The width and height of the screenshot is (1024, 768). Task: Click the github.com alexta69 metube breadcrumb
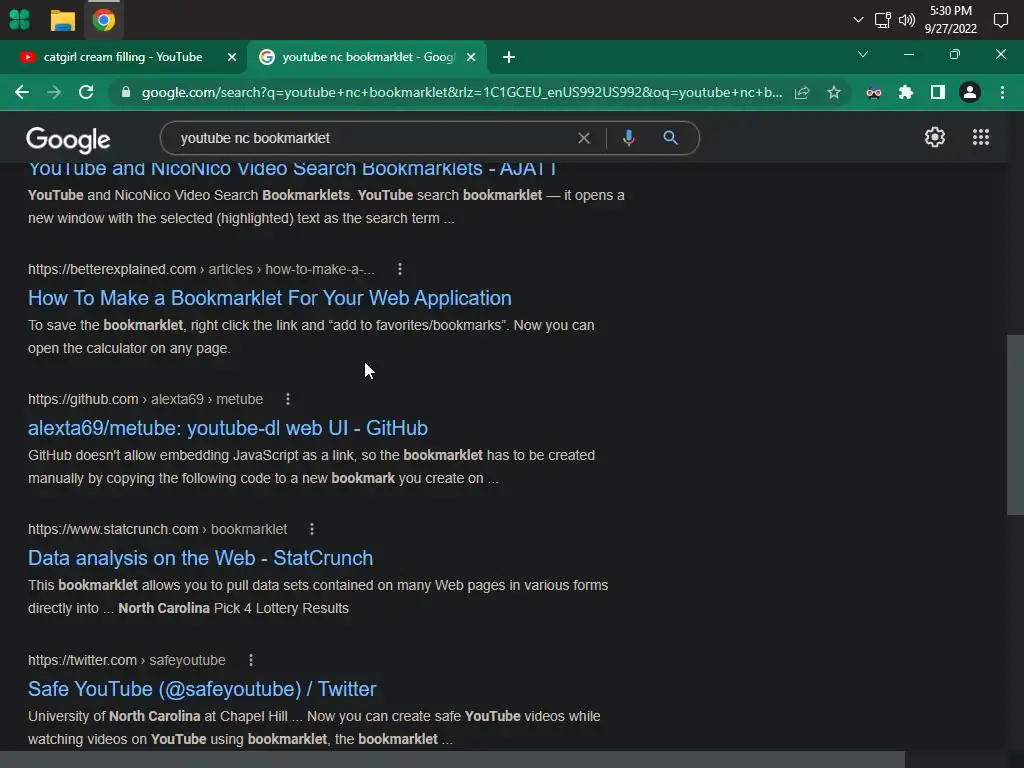click(145, 399)
